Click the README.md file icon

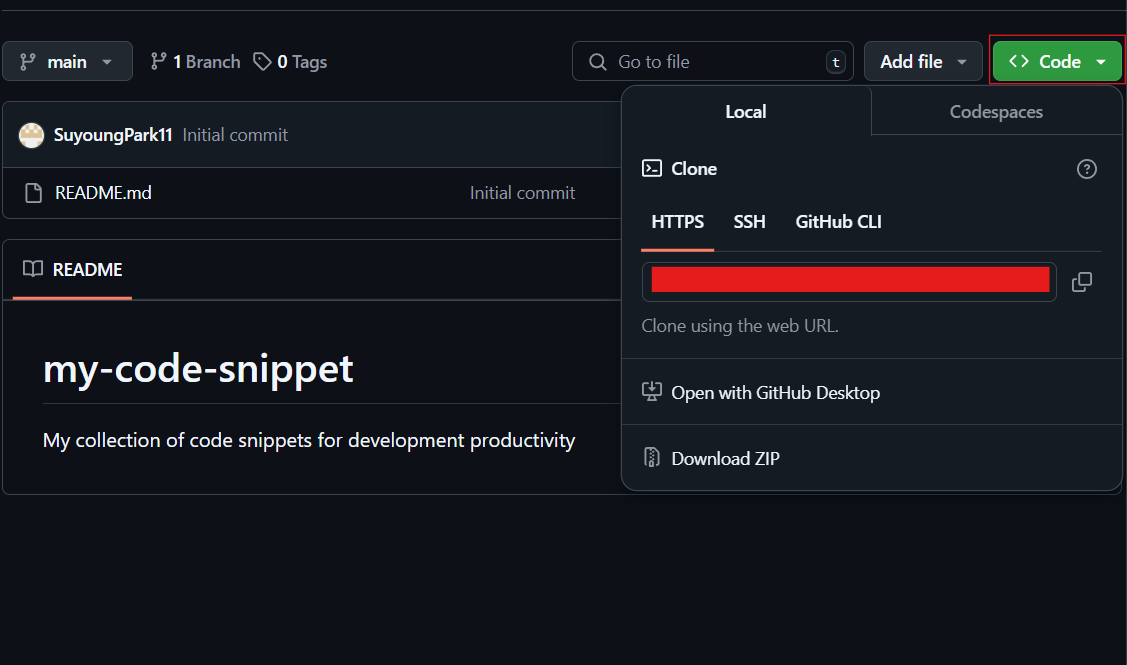[x=33, y=193]
